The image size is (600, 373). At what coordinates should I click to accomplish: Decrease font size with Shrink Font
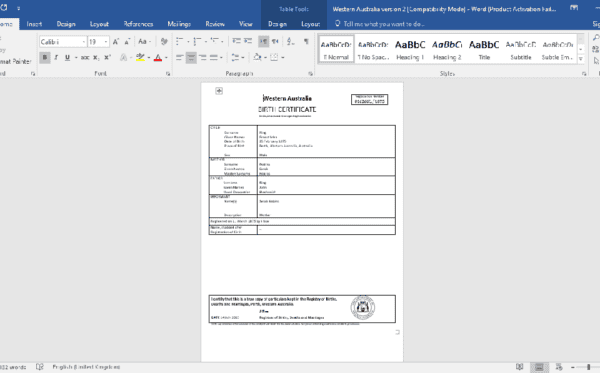click(127, 41)
